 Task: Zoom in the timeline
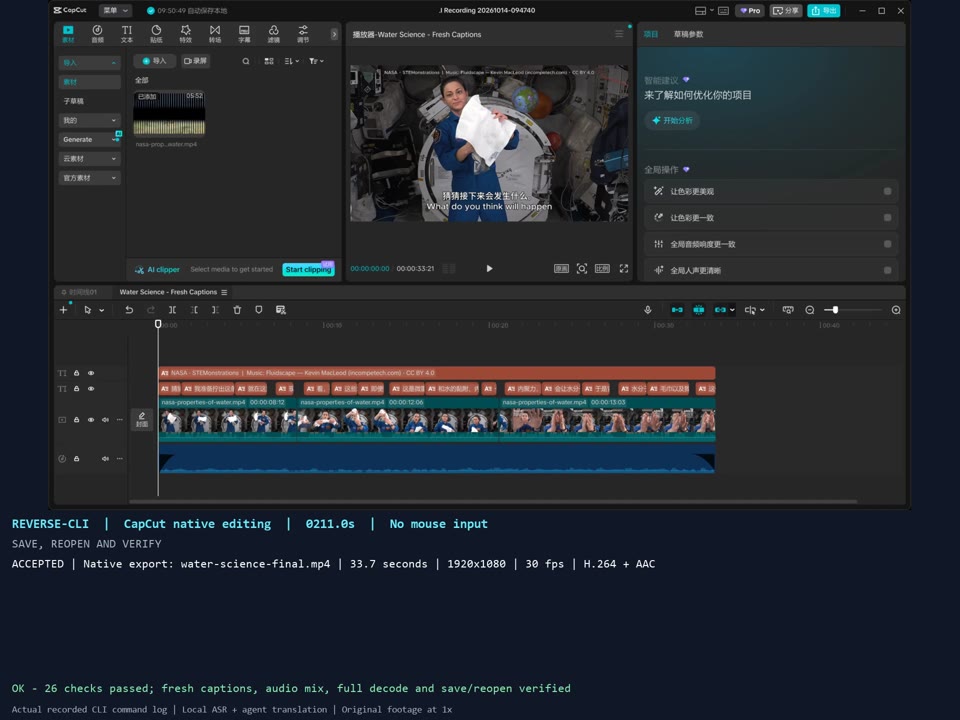pyautogui.click(x=896, y=310)
